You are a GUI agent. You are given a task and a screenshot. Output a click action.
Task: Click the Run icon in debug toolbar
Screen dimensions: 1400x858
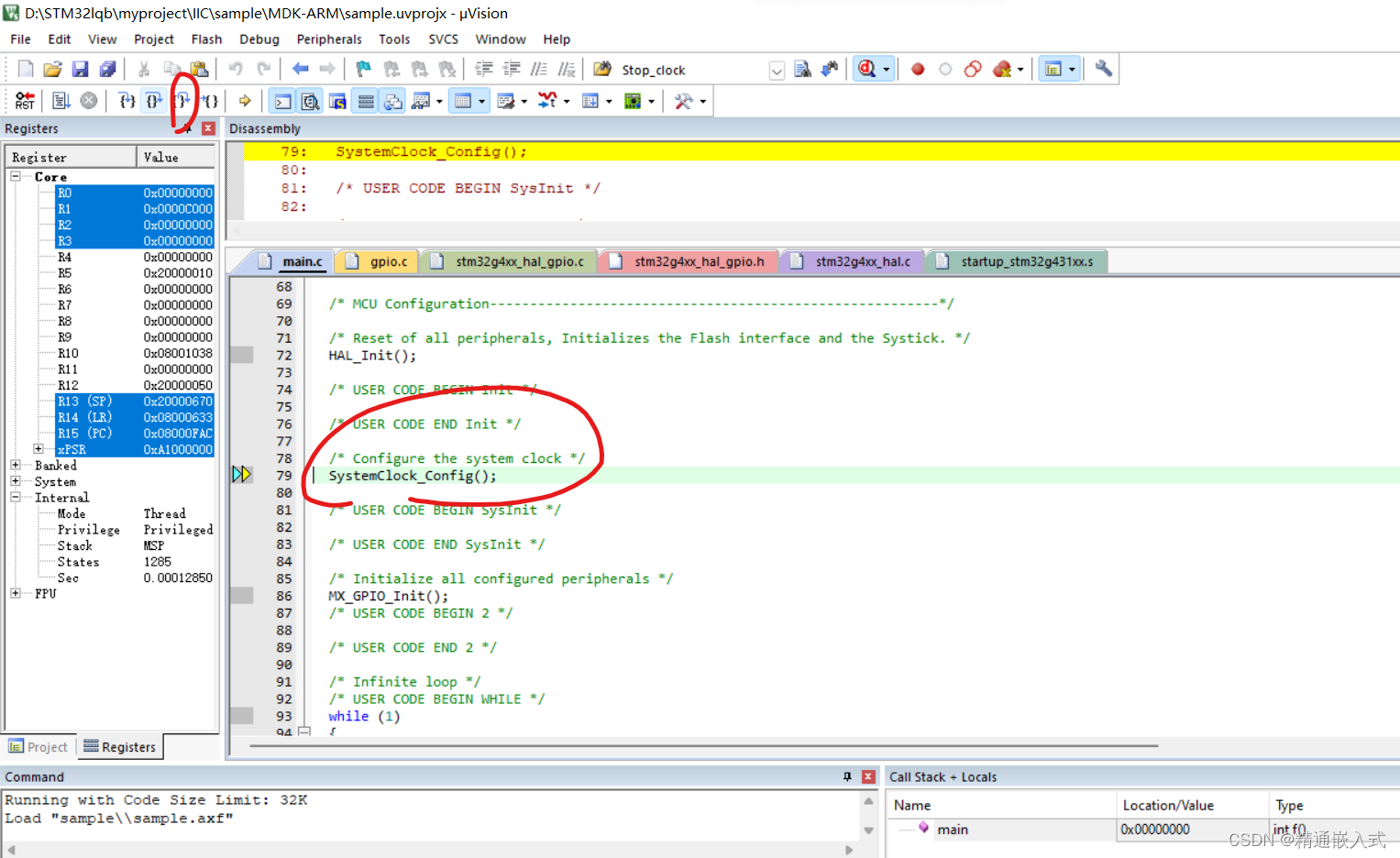click(61, 101)
